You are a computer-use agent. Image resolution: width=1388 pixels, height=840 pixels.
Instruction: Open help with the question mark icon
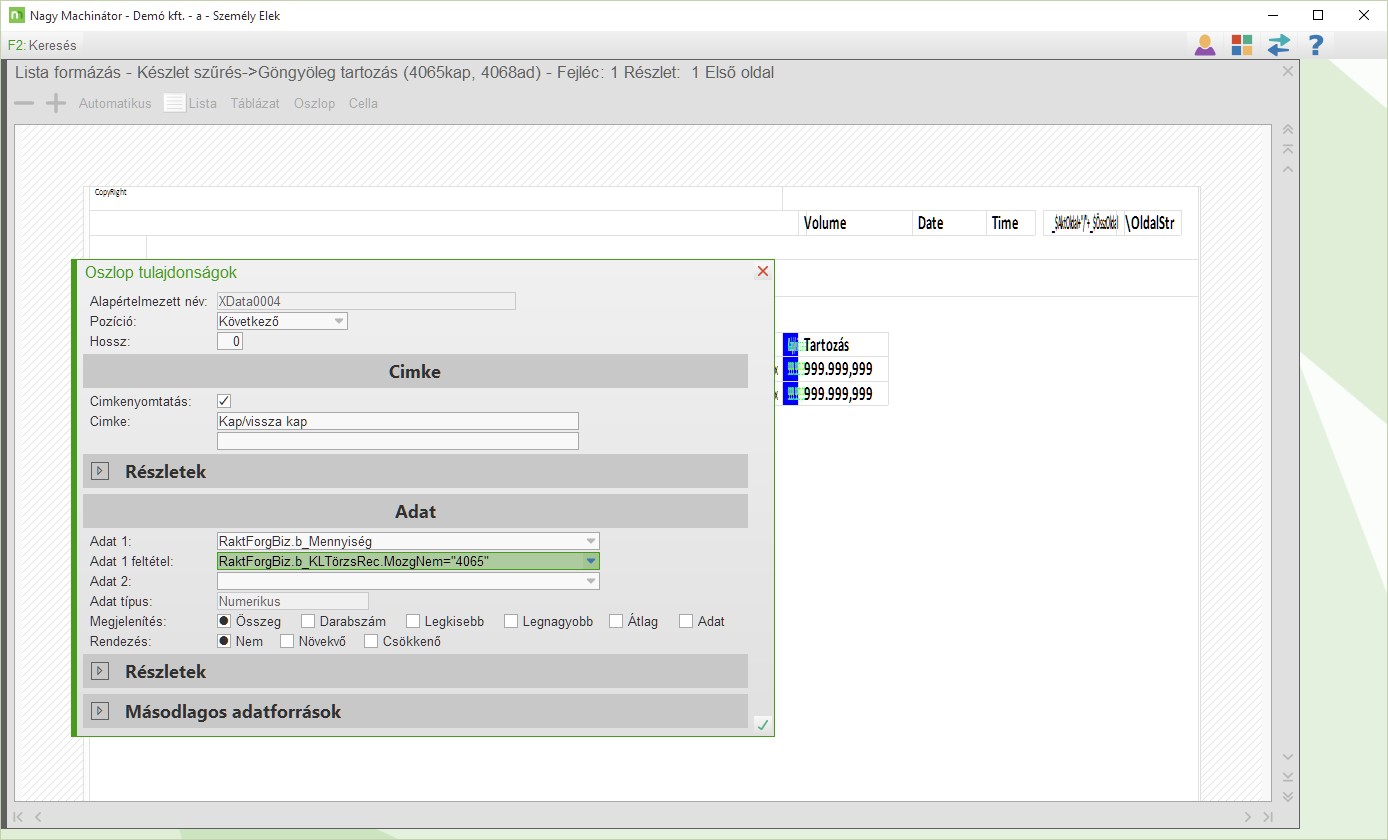point(1316,45)
